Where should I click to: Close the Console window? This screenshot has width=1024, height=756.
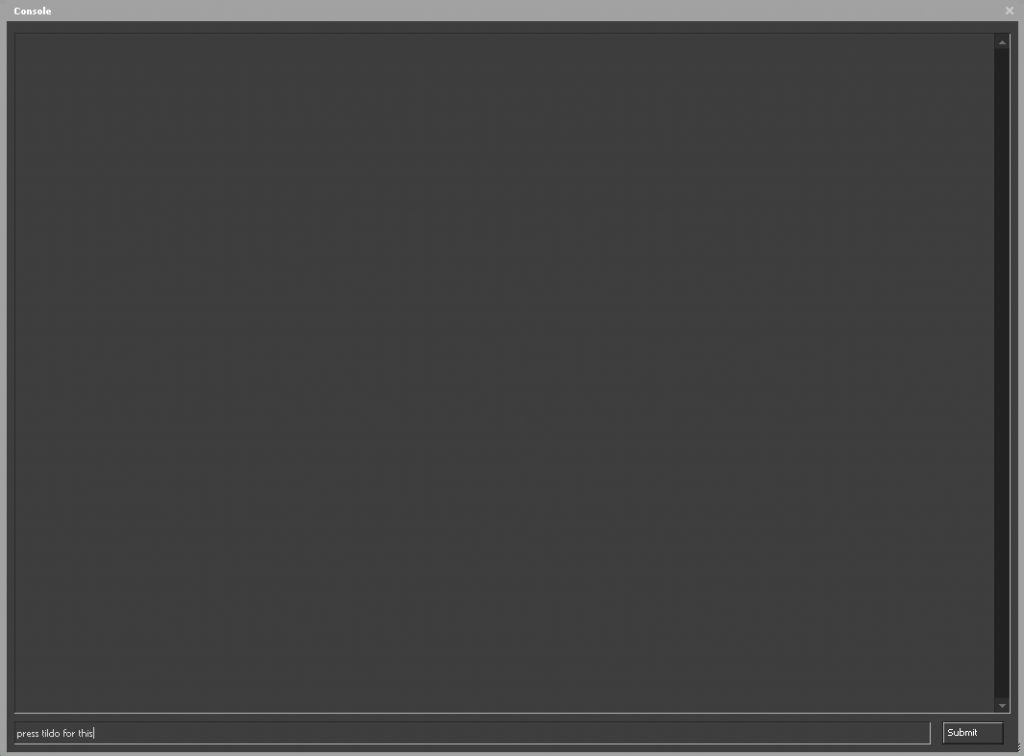(1009, 10)
